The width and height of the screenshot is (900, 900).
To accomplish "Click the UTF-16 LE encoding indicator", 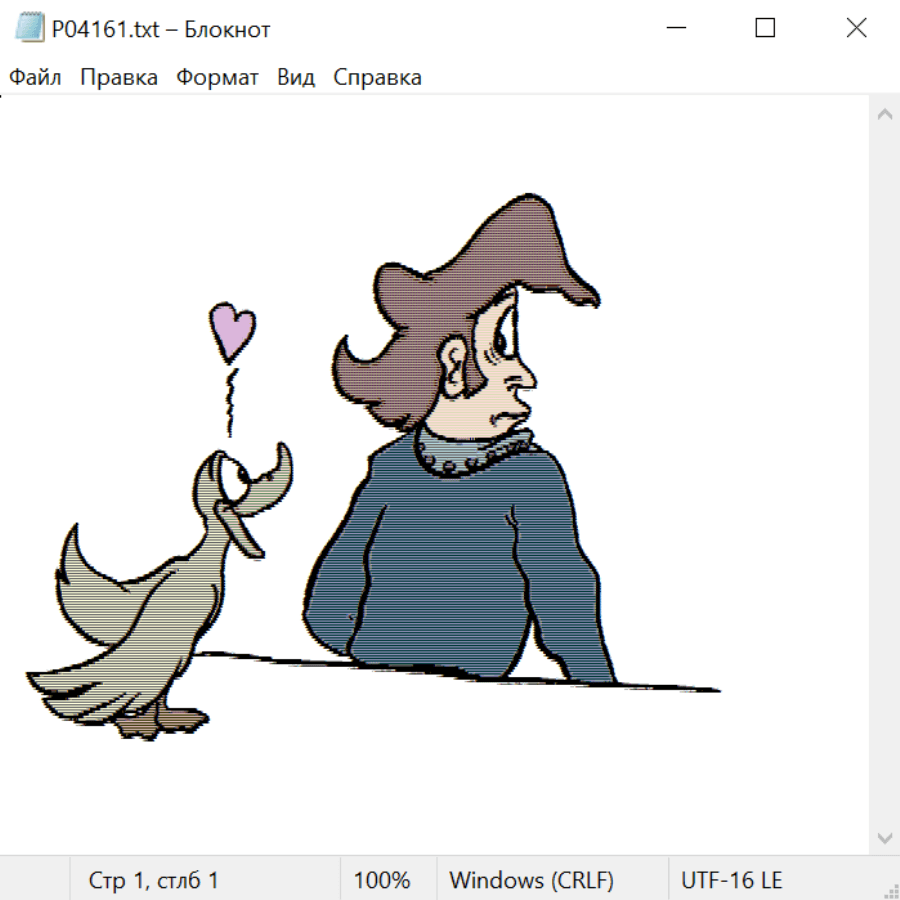I will pos(731,880).
